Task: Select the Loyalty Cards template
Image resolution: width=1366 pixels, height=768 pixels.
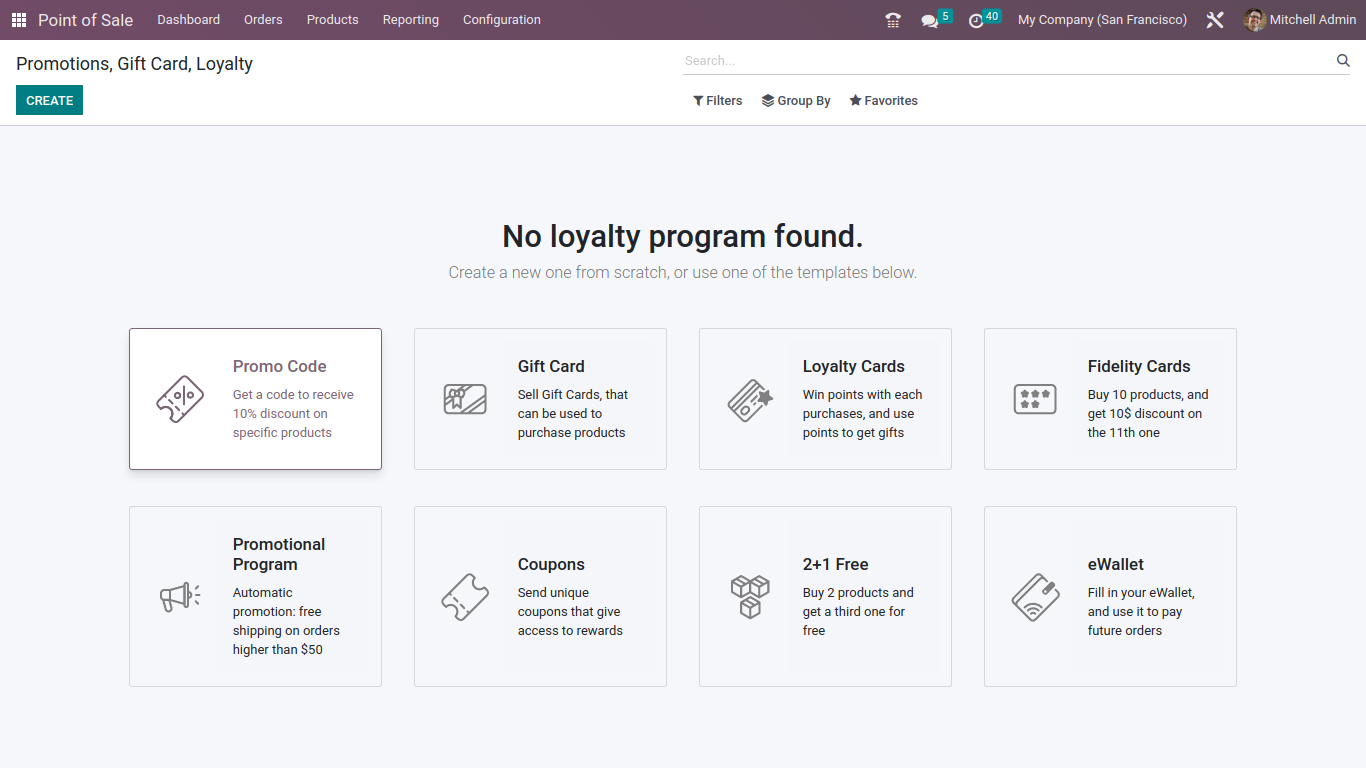Action: point(825,399)
